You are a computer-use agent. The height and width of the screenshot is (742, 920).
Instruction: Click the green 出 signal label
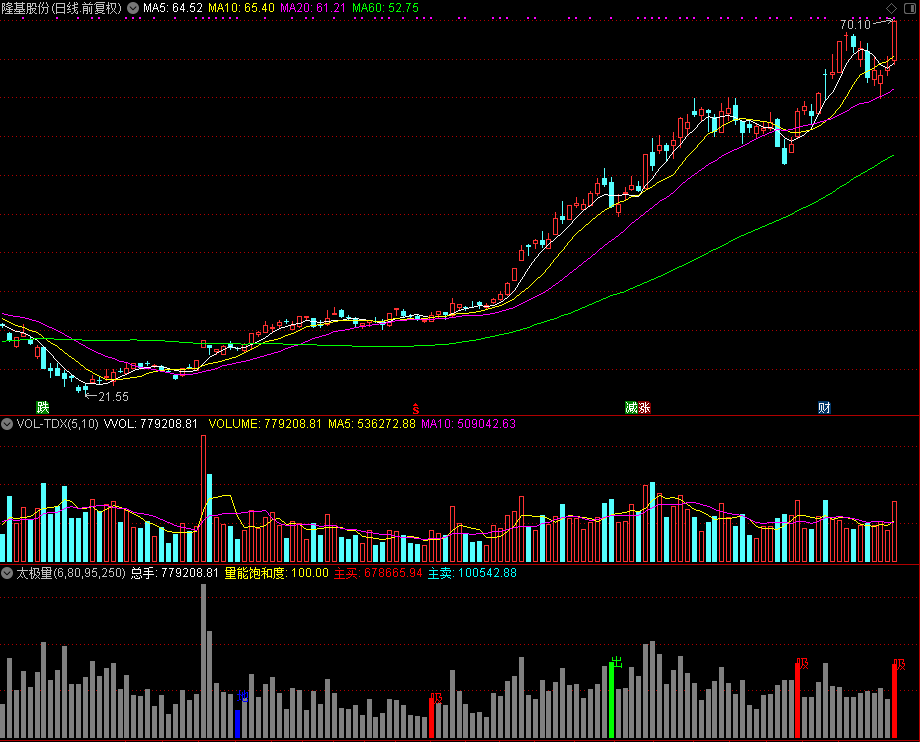[616, 662]
